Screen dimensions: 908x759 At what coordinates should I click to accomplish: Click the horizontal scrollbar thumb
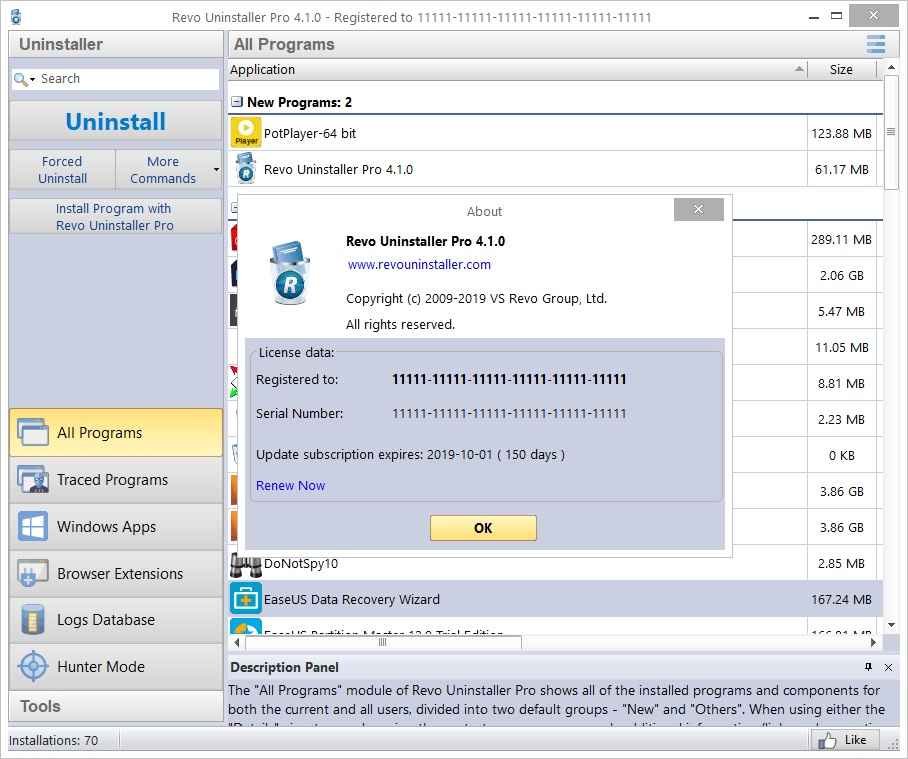(x=383, y=643)
